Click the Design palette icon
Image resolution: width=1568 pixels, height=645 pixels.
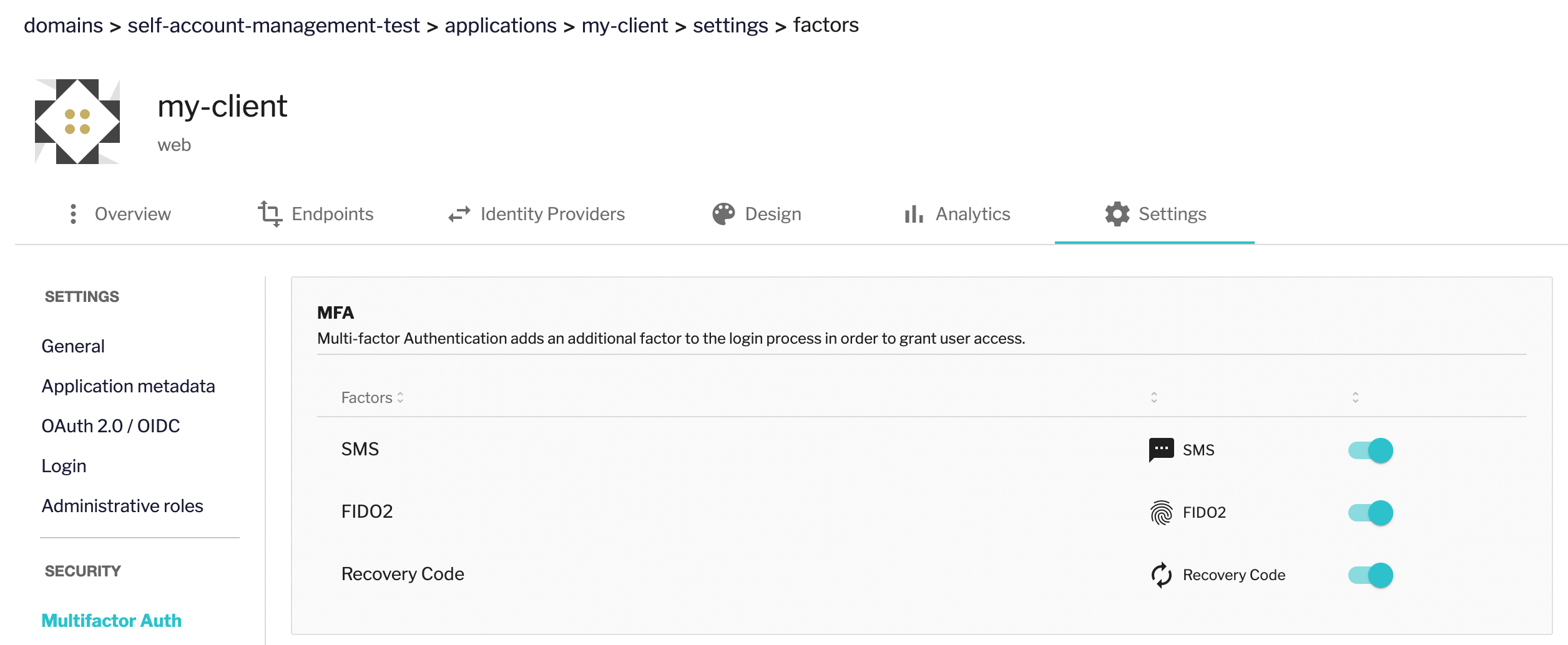(723, 214)
